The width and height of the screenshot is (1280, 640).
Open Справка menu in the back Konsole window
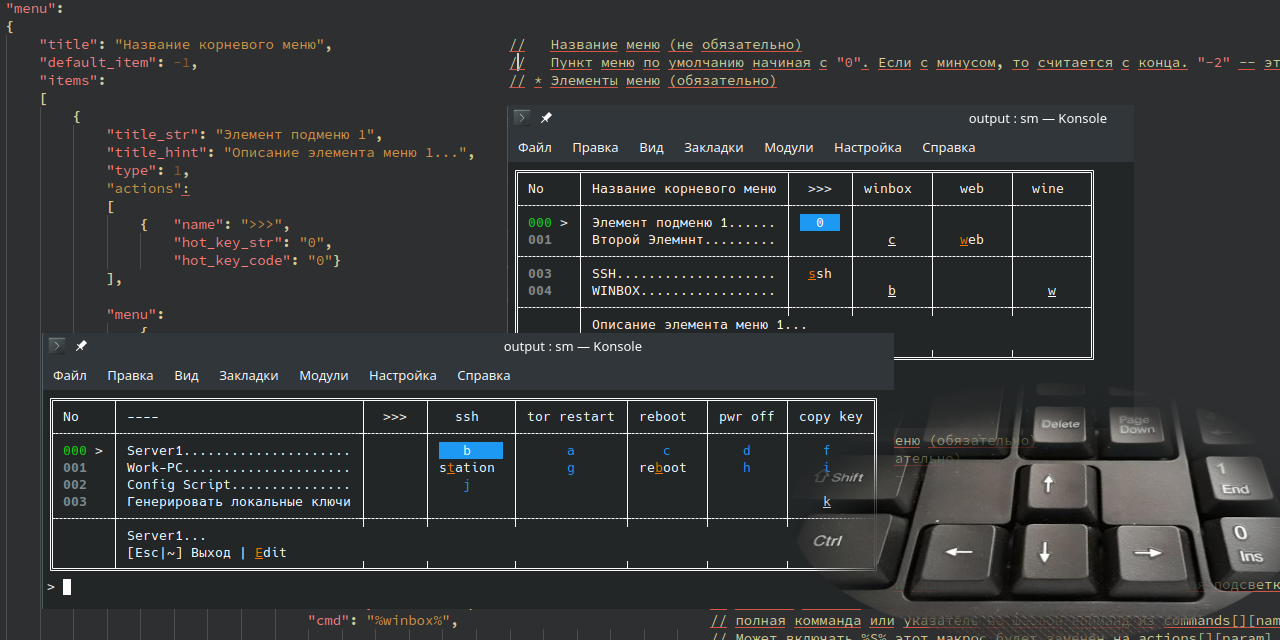(x=948, y=147)
